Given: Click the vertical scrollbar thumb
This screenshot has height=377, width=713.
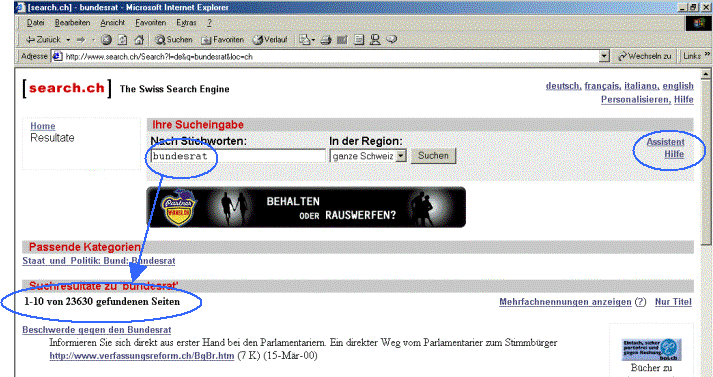Looking at the screenshot, I should tap(705, 164).
